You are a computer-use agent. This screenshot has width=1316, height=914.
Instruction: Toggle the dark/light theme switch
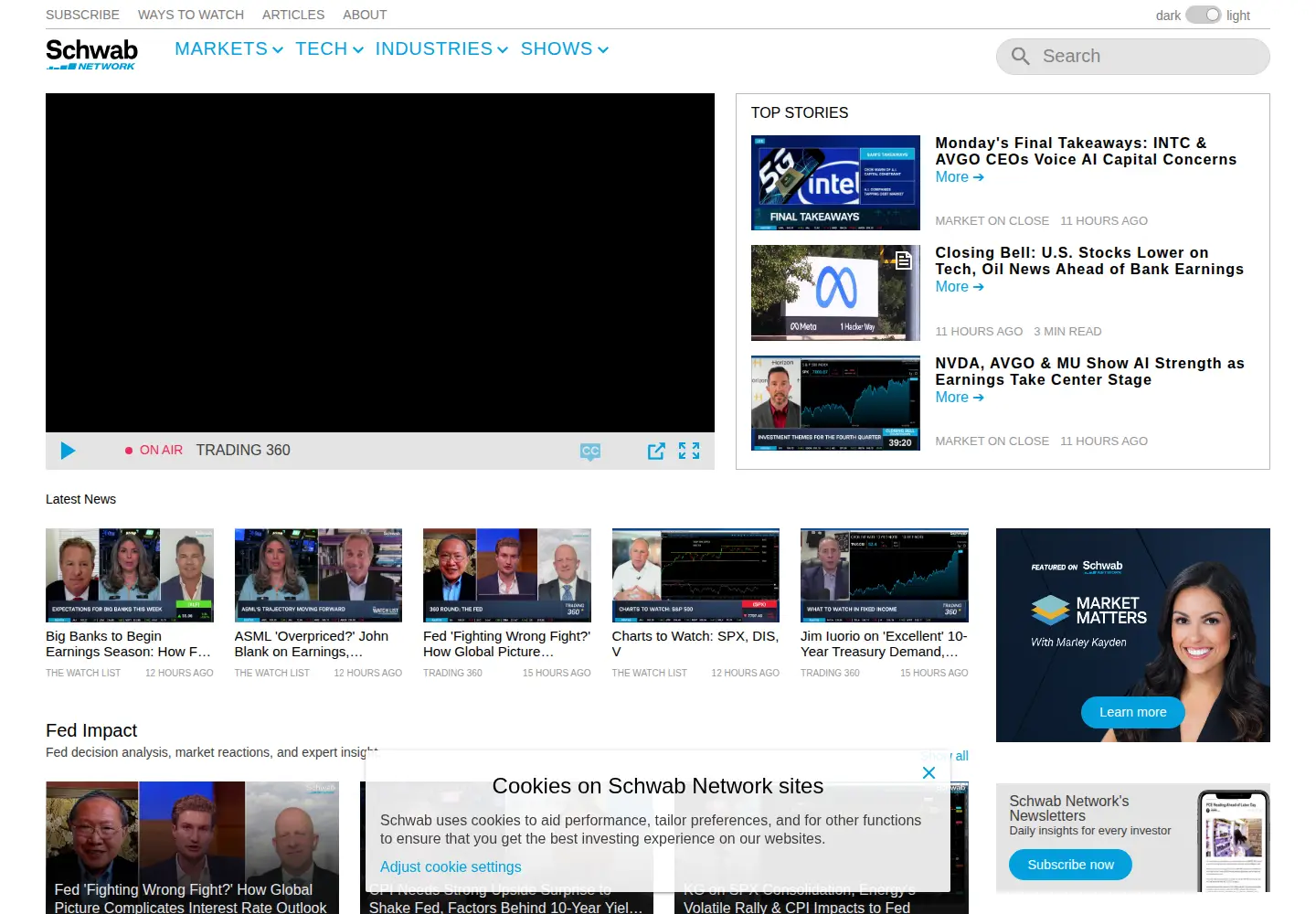1203,15
